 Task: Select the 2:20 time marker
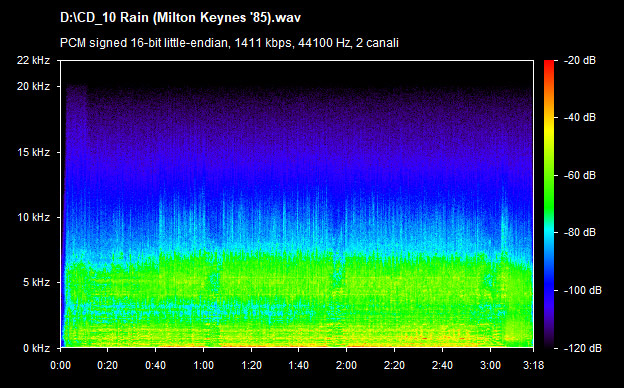point(394,365)
